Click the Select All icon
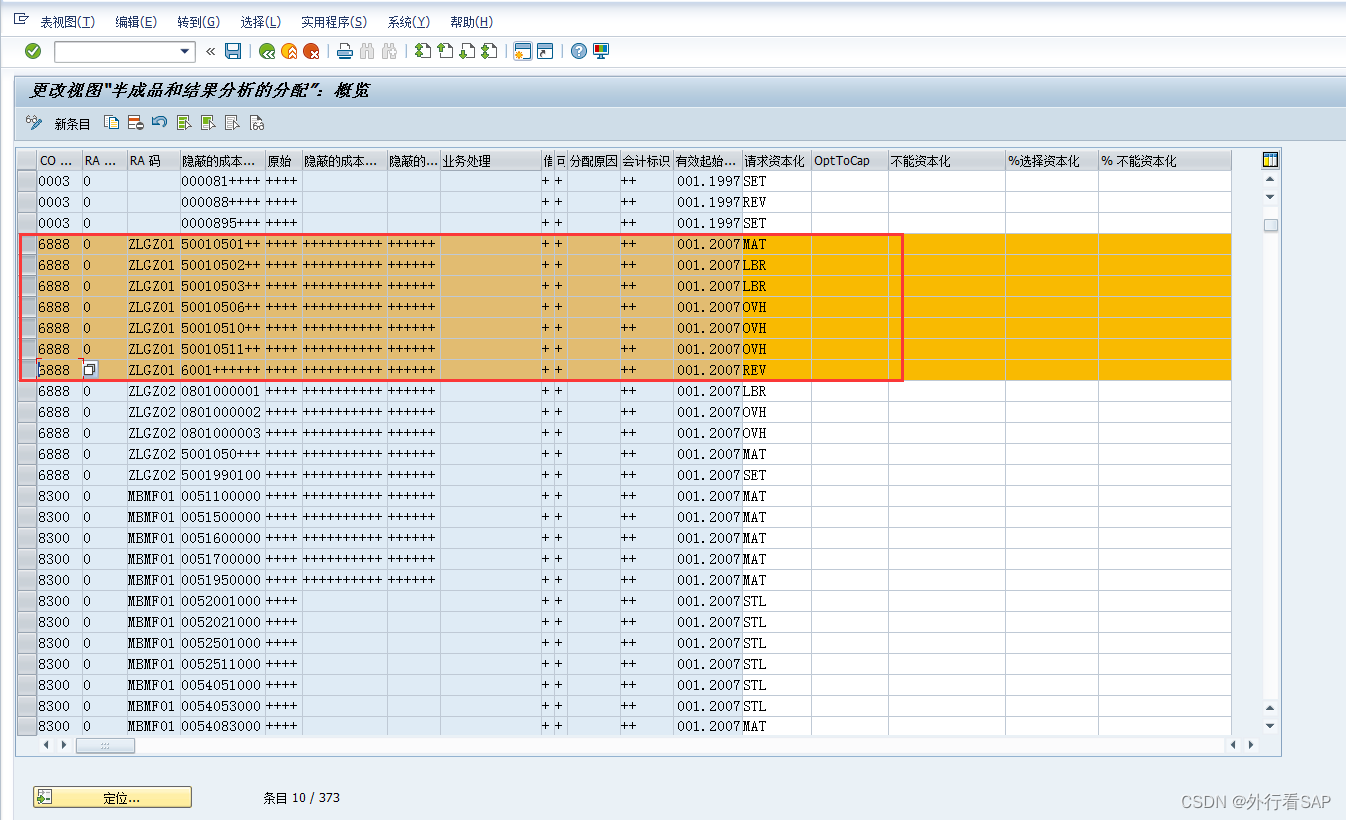Image resolution: width=1346 pixels, height=820 pixels. click(x=184, y=123)
